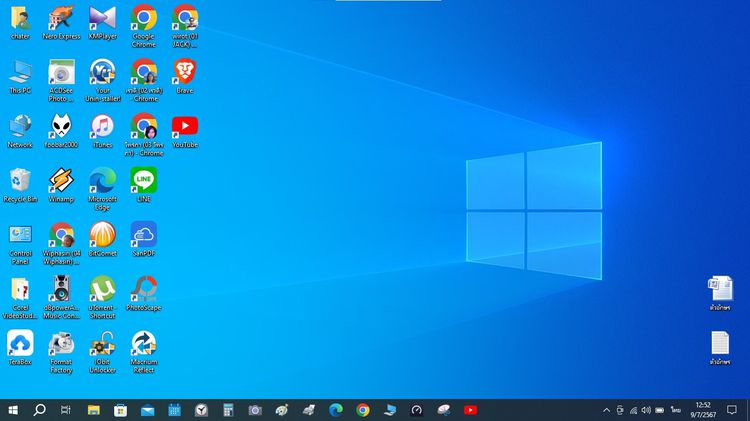Launch Your Uninstaller from desktop
This screenshot has height=421, width=750.
coord(102,80)
